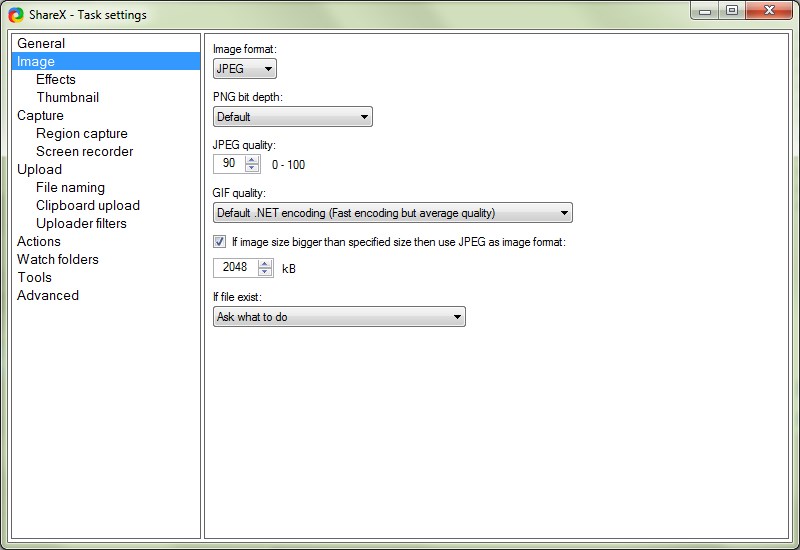
Task: Open the Image format dropdown showing JPEG
Action: pyautogui.click(x=245, y=69)
